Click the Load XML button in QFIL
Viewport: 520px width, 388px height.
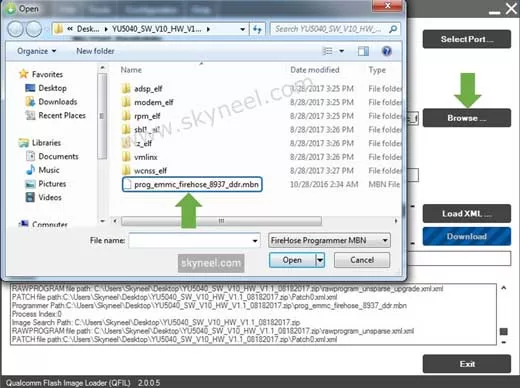pos(467,213)
